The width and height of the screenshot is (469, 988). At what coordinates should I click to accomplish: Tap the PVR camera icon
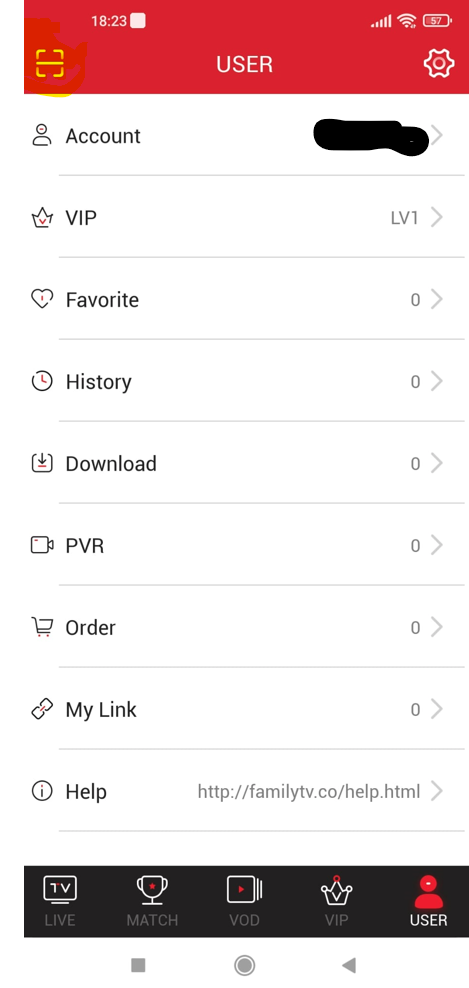[x=42, y=545]
